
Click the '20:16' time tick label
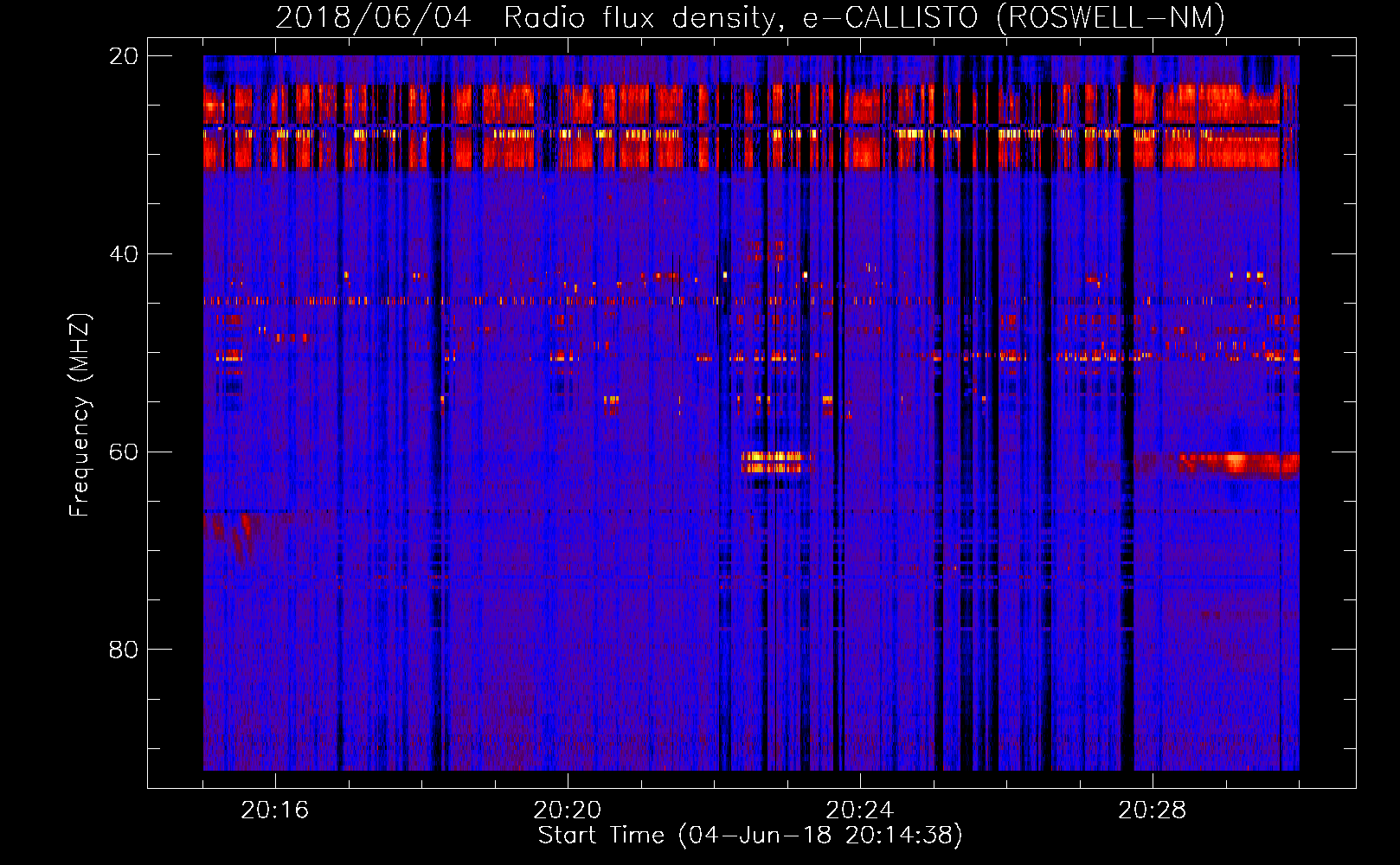pos(274,811)
